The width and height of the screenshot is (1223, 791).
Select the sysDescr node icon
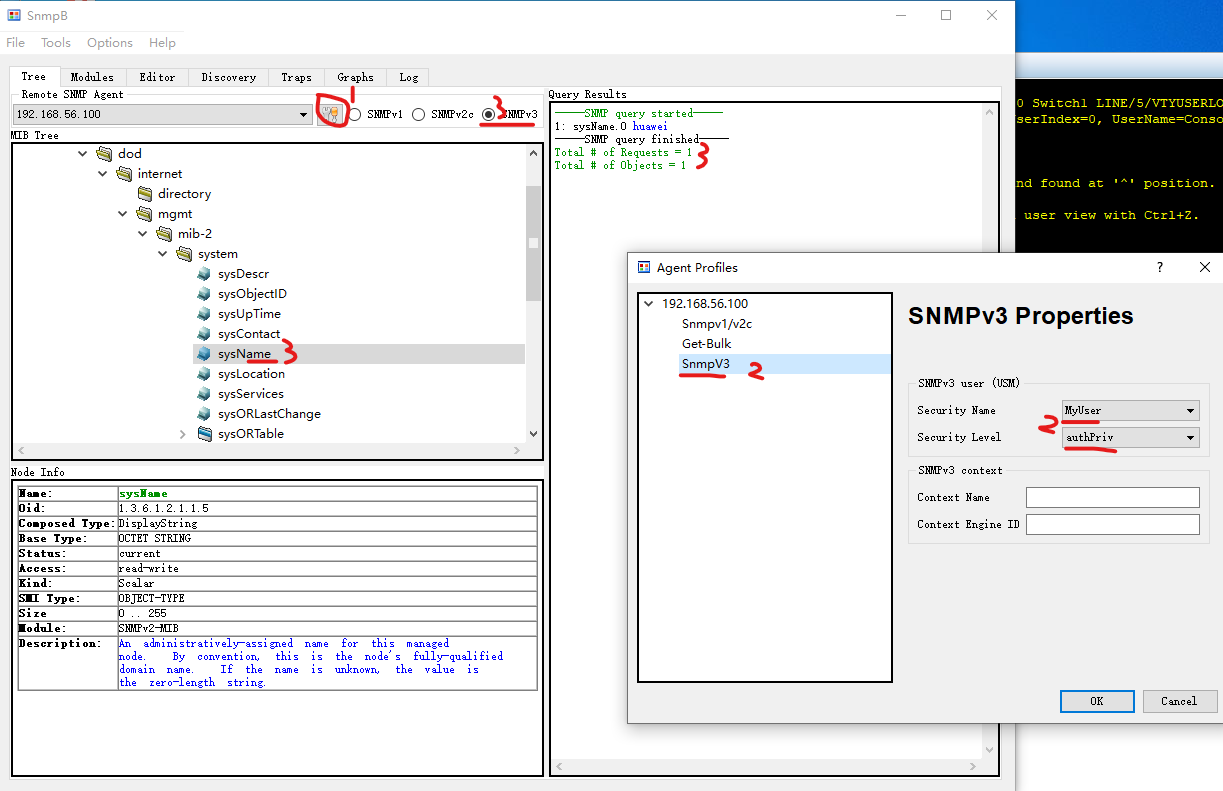point(203,273)
